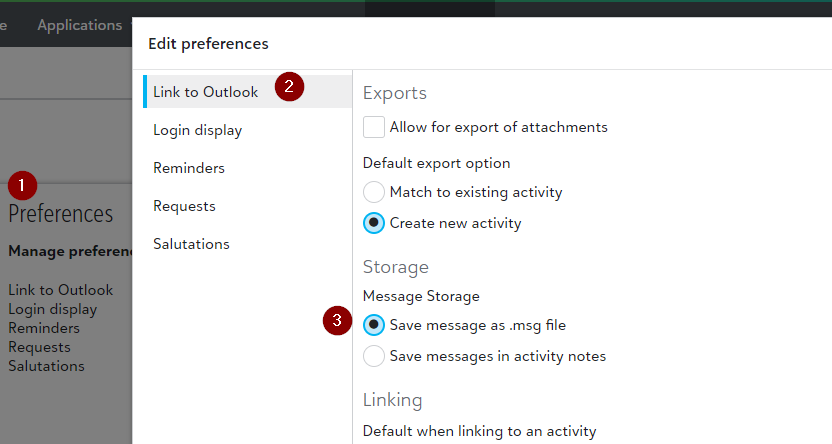832x444 pixels.
Task: Enable Allow for export of attachments
Action: pyautogui.click(x=374, y=127)
